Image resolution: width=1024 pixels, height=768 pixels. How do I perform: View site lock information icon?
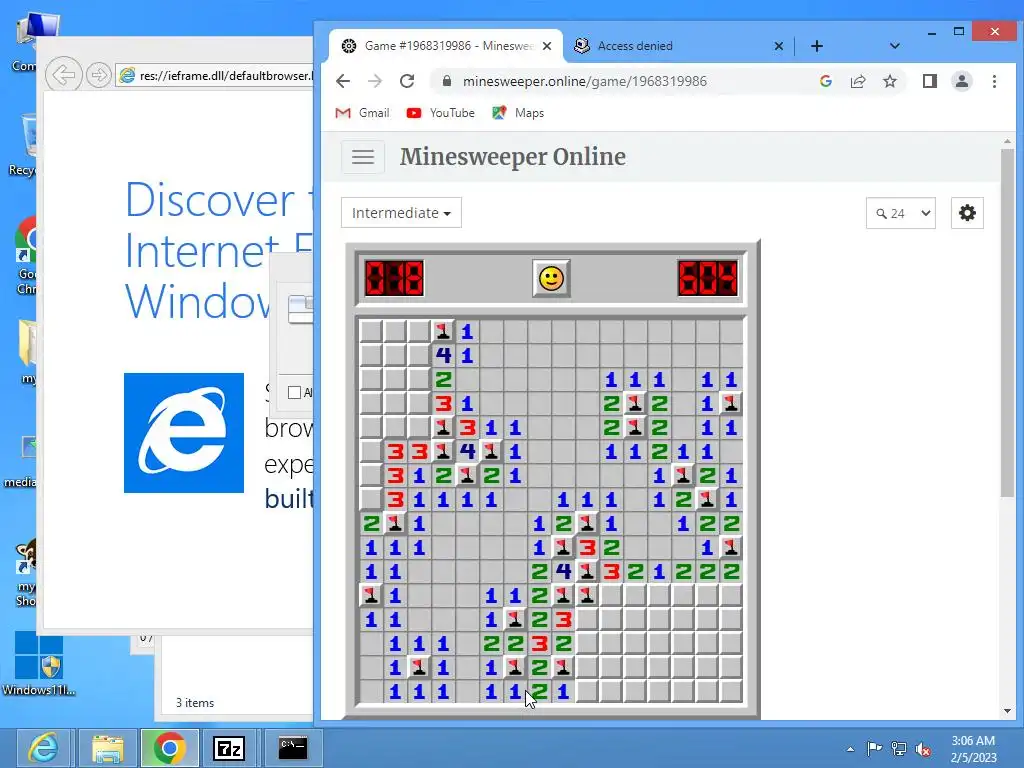(447, 81)
